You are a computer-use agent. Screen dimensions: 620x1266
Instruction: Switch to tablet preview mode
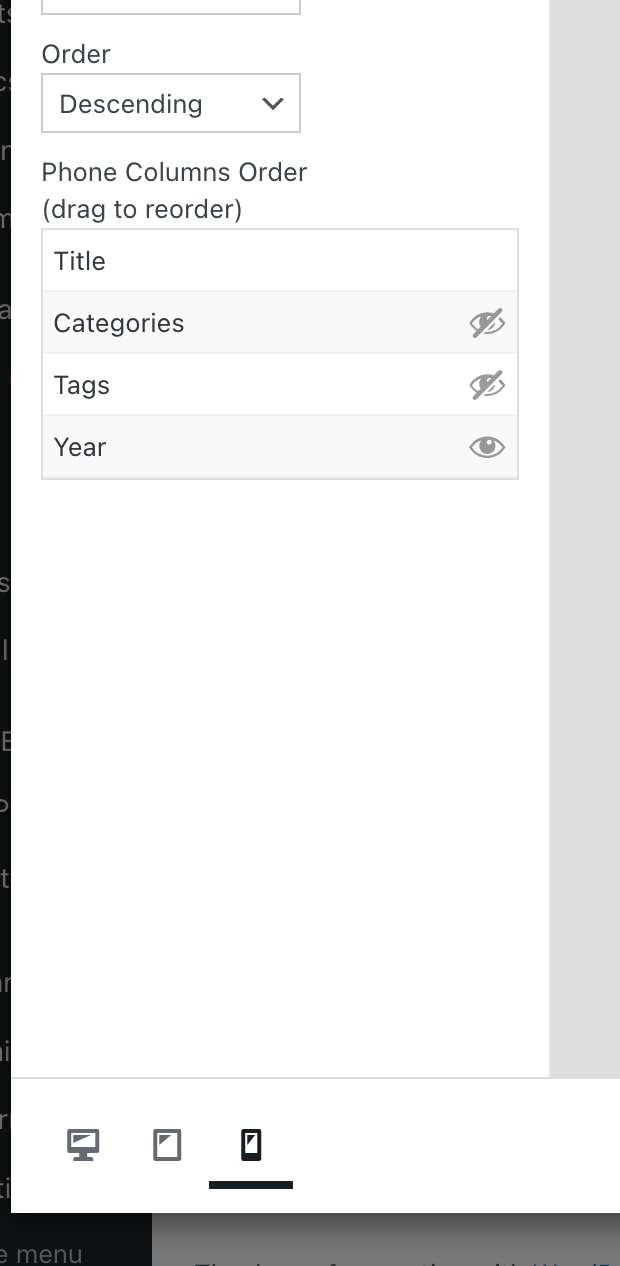(167, 1144)
